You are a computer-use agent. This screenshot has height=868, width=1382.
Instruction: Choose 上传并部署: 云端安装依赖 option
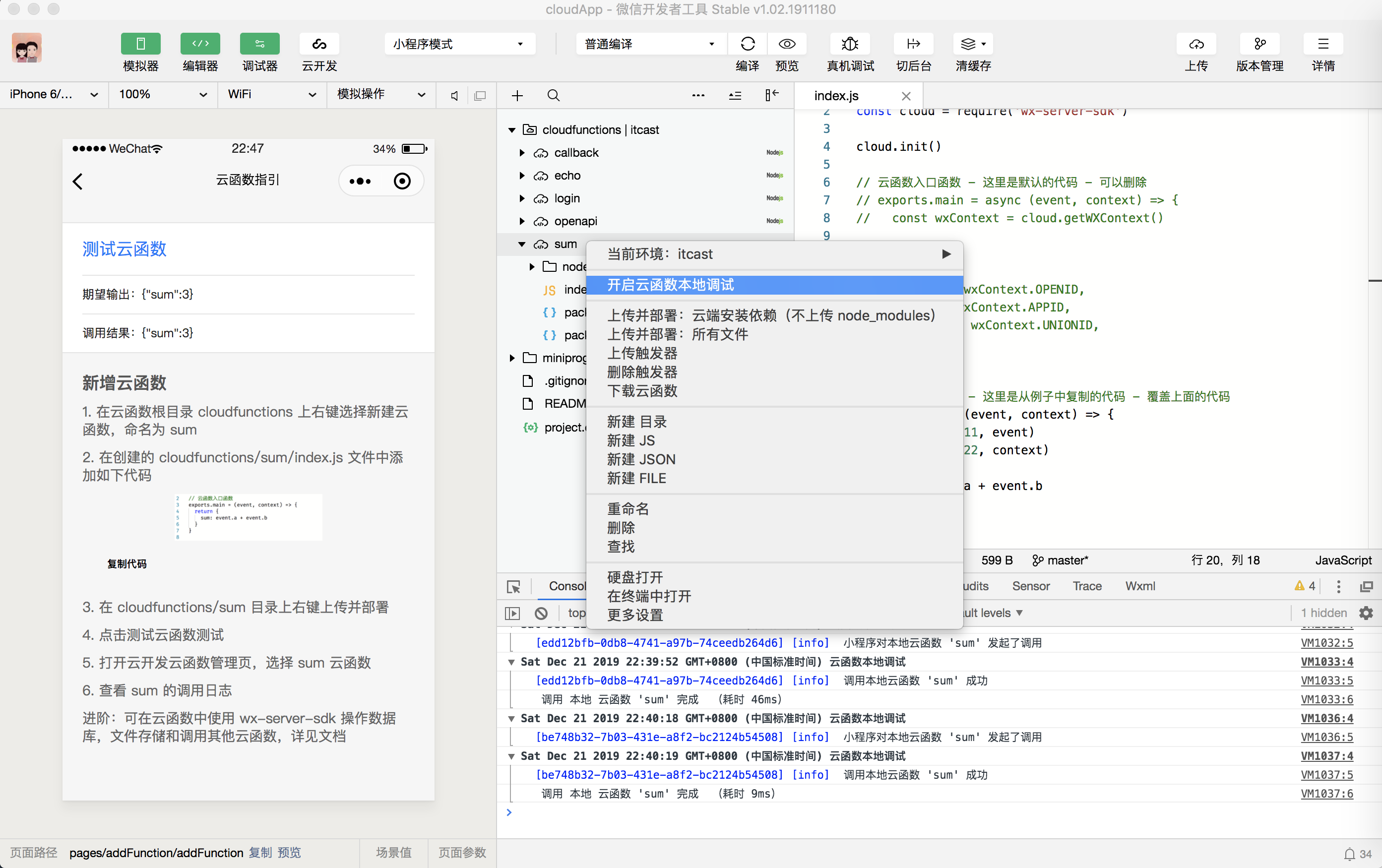pyautogui.click(x=774, y=315)
